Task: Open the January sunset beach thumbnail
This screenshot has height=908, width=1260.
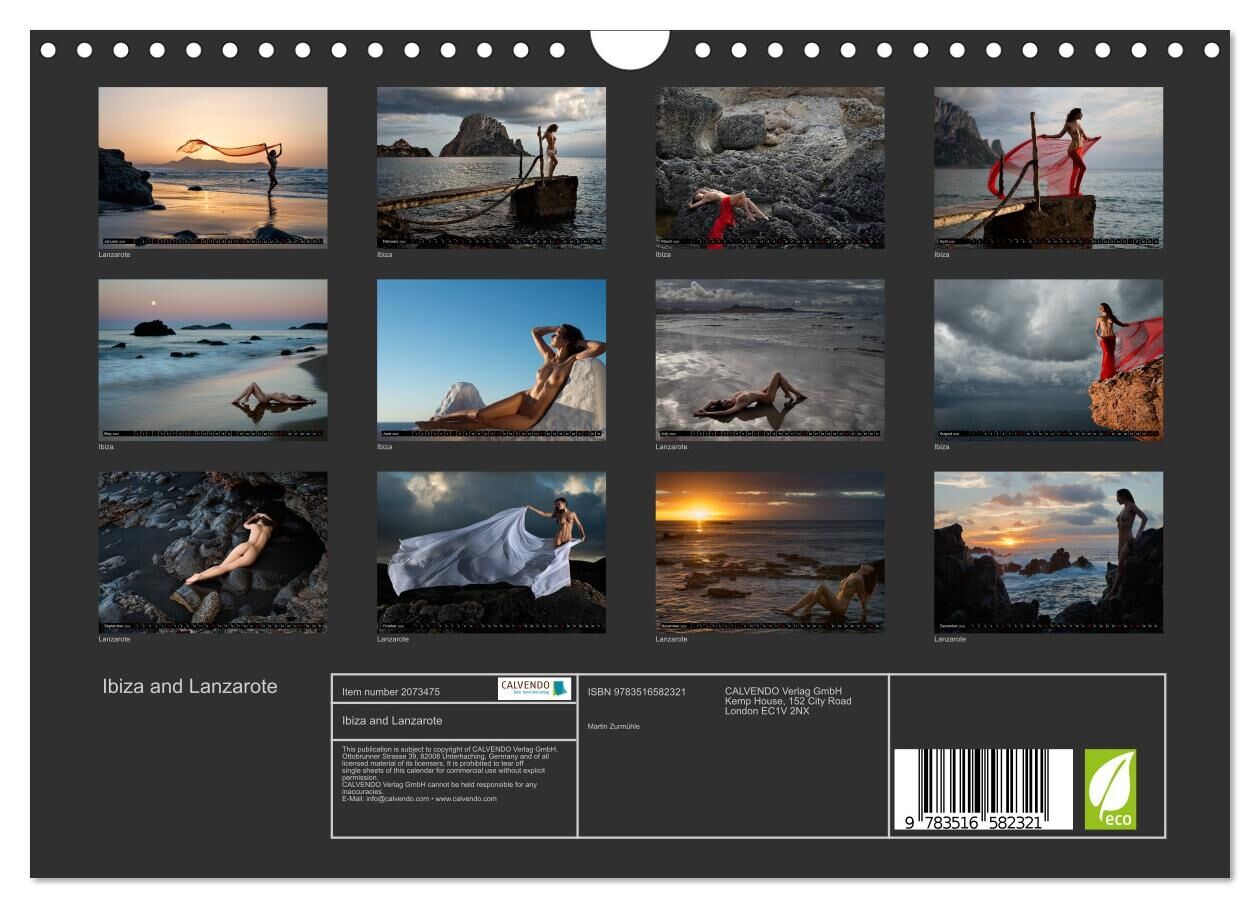Action: click(x=212, y=167)
